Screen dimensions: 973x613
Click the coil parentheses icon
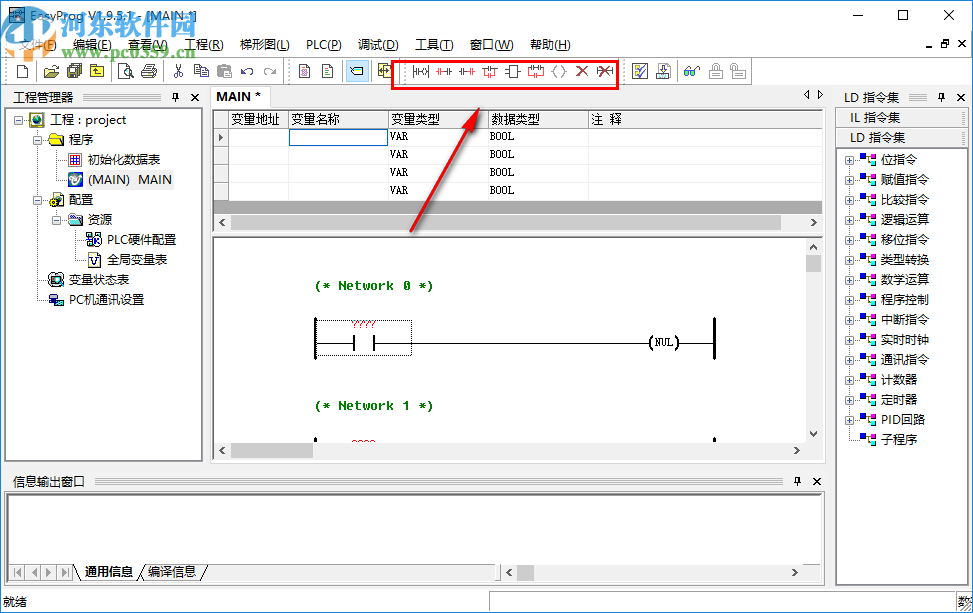(559, 72)
